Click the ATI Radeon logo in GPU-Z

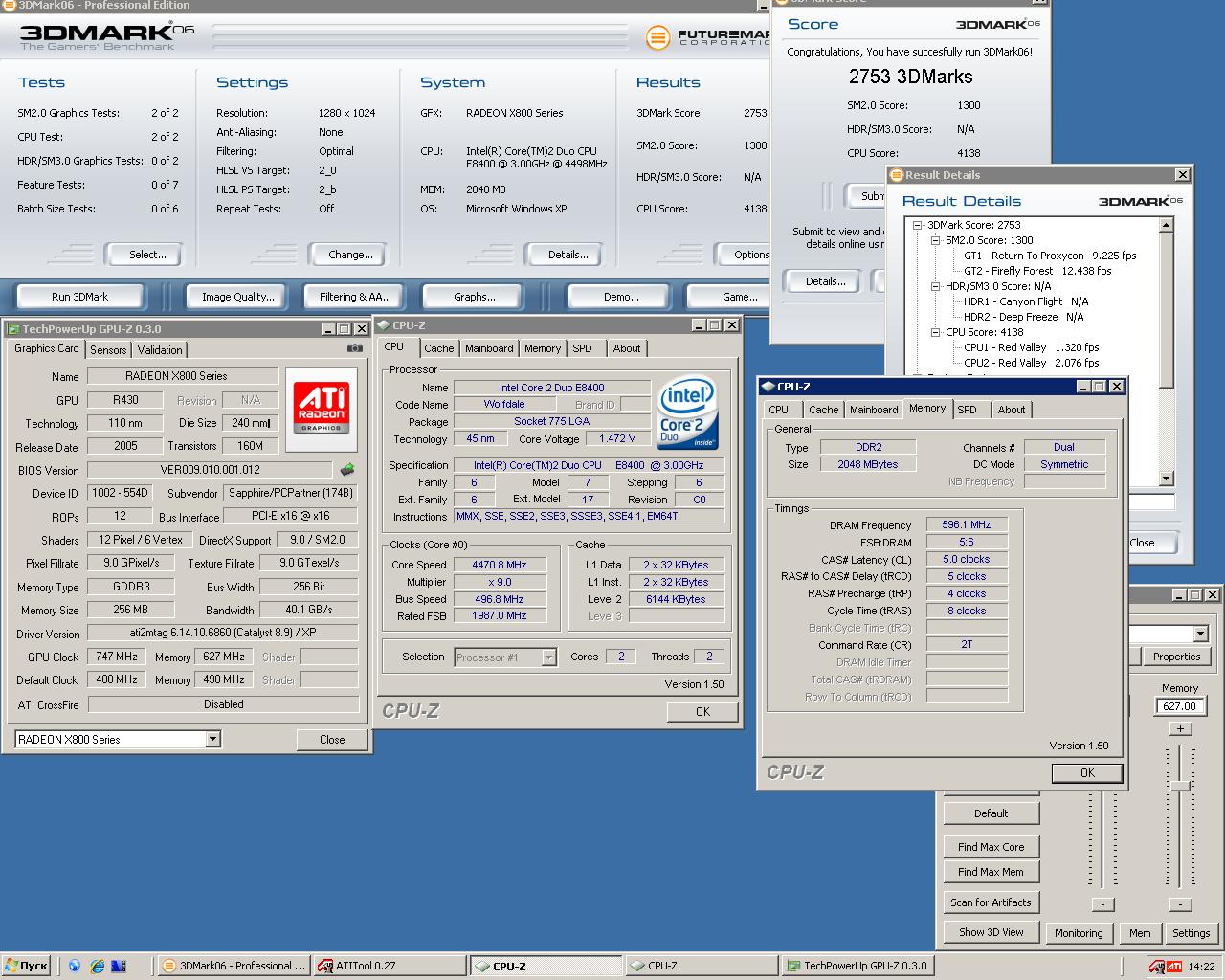(322, 410)
